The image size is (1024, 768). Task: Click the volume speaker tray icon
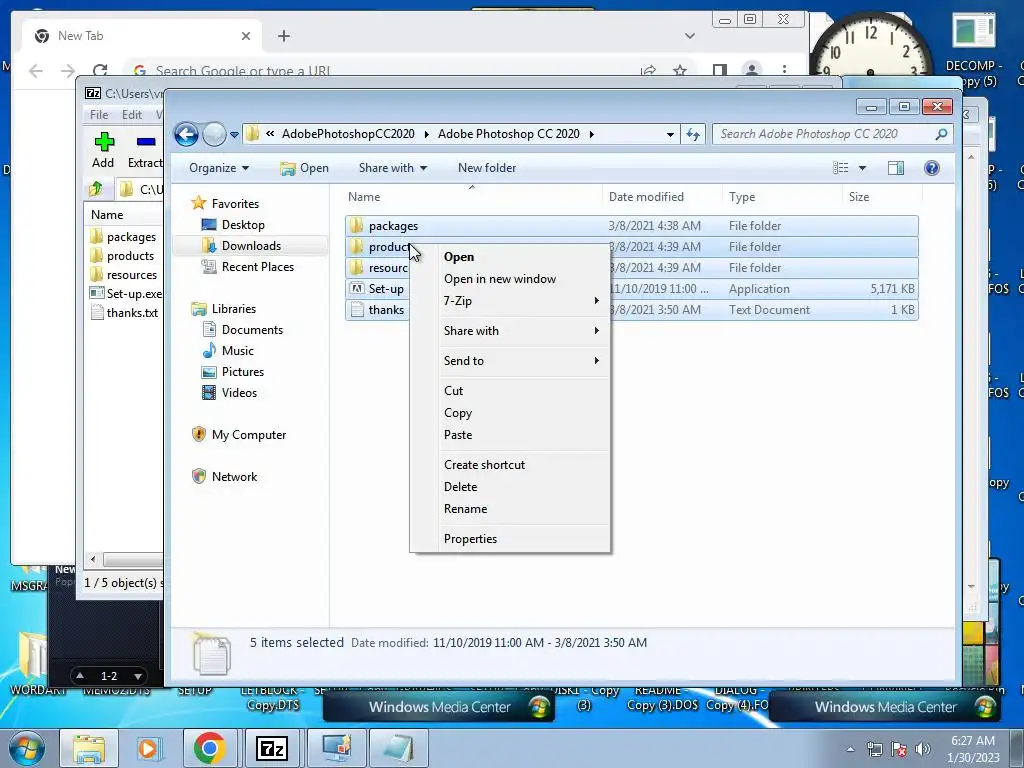(923, 749)
